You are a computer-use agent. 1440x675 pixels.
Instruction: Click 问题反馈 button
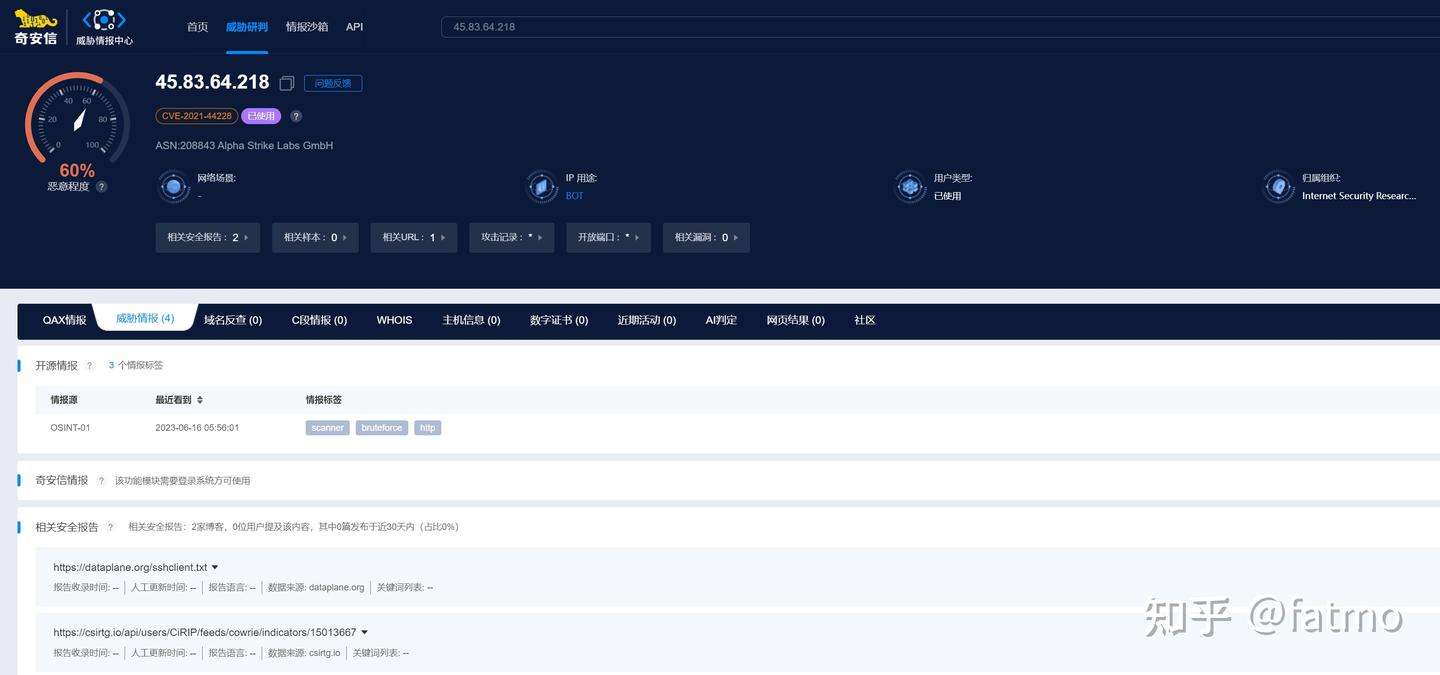point(333,83)
